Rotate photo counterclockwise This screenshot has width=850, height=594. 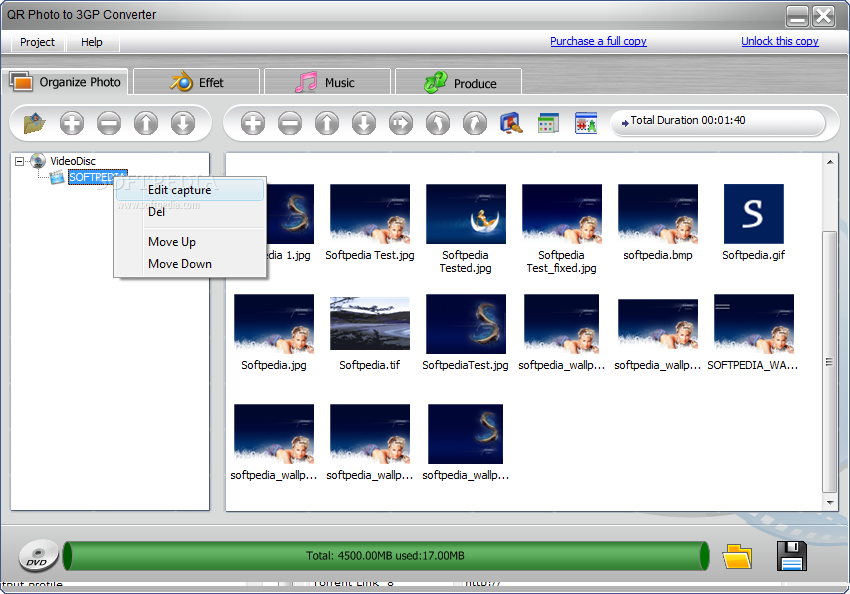point(438,123)
